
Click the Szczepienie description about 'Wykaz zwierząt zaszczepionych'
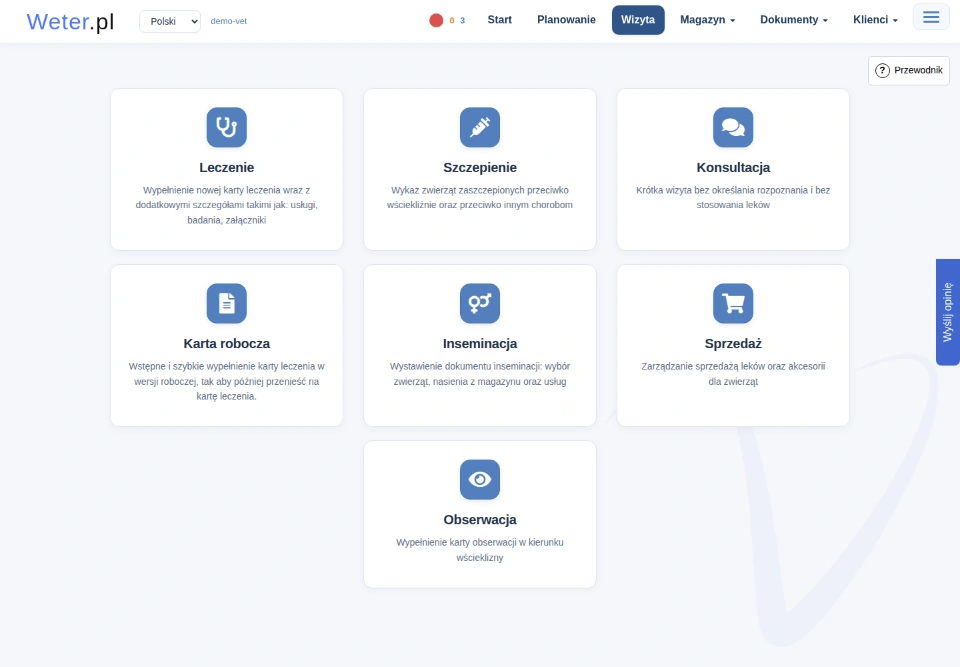click(x=480, y=198)
